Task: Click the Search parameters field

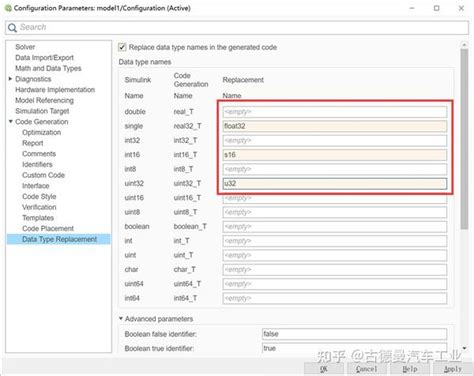Action: point(237,27)
